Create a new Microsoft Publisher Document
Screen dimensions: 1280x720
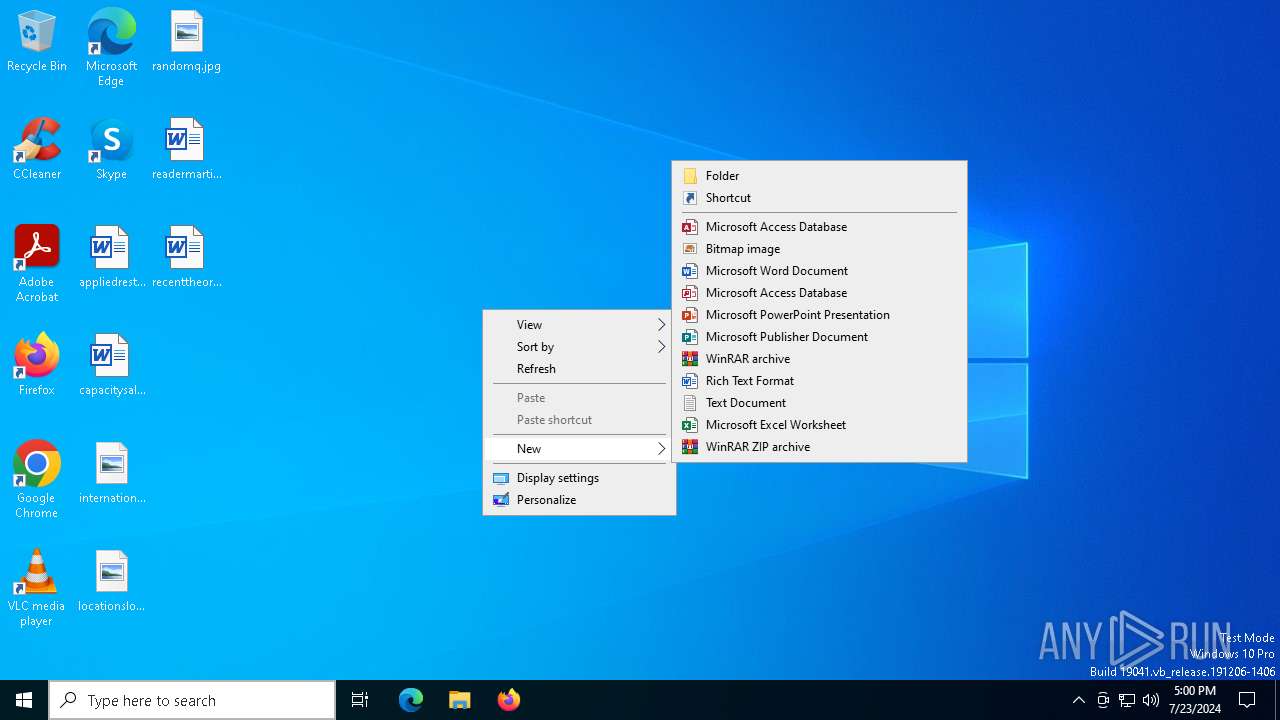tap(819, 337)
